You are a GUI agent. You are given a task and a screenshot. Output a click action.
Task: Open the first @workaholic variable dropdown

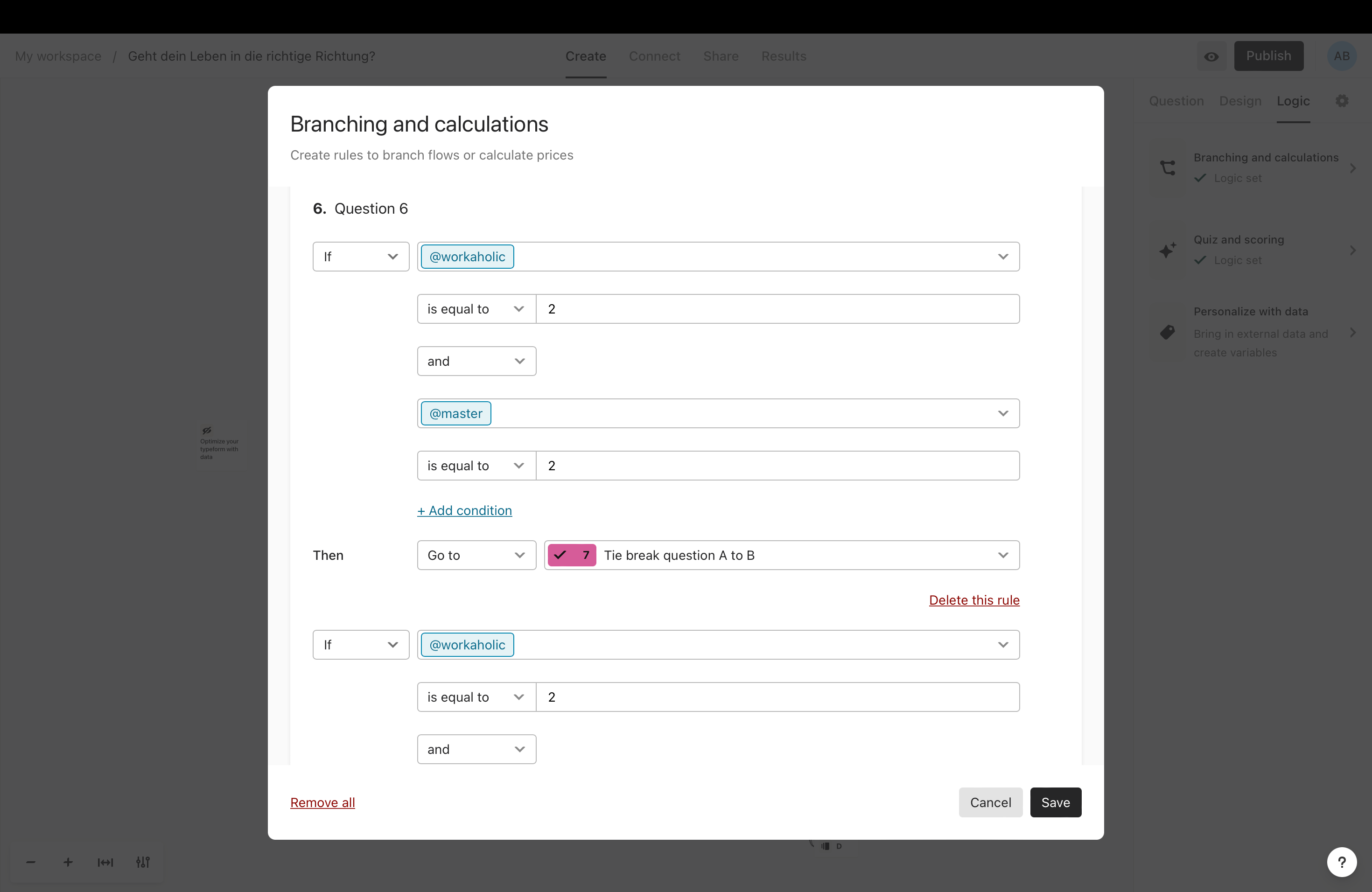pyautogui.click(x=718, y=257)
